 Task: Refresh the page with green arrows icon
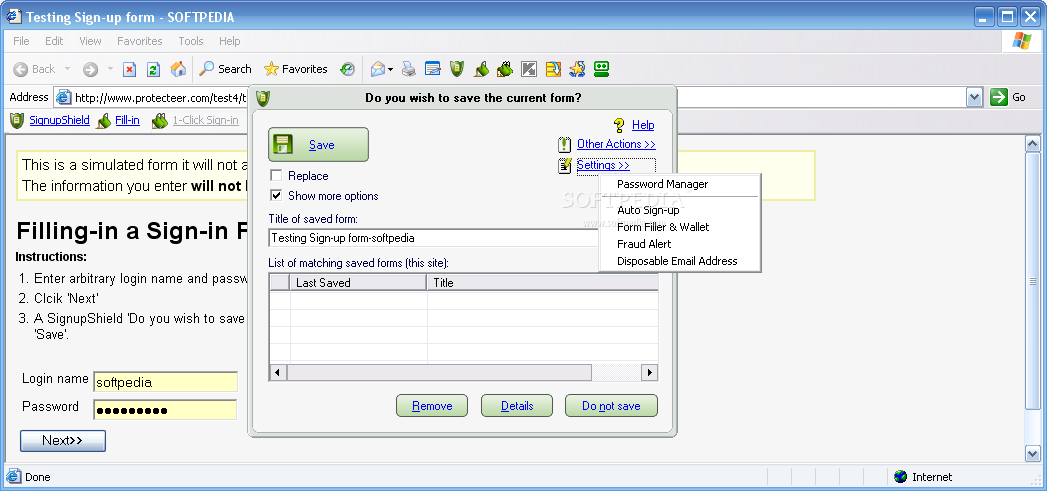click(154, 69)
